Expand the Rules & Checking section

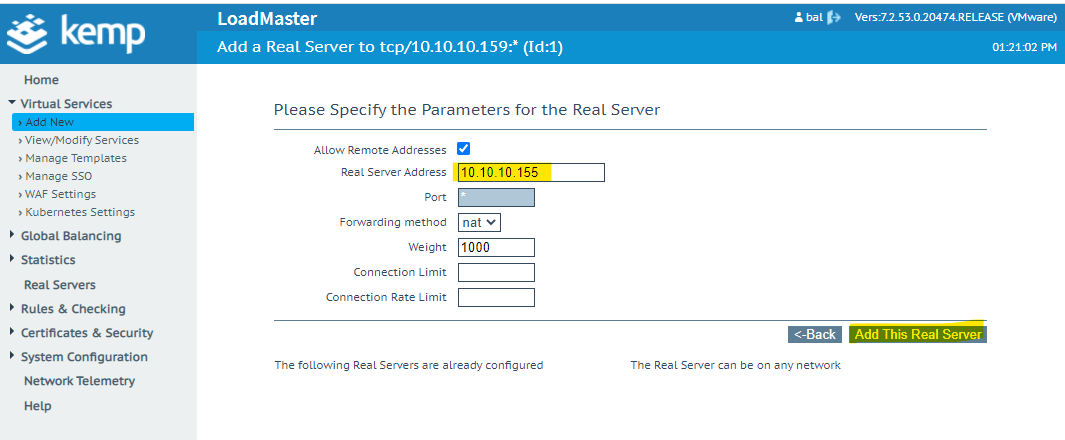pos(12,308)
